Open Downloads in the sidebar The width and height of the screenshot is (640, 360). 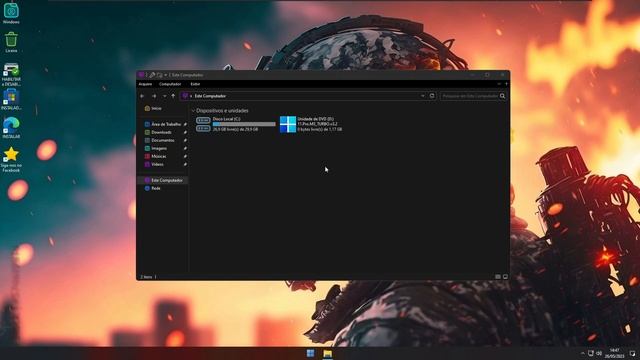point(158,132)
